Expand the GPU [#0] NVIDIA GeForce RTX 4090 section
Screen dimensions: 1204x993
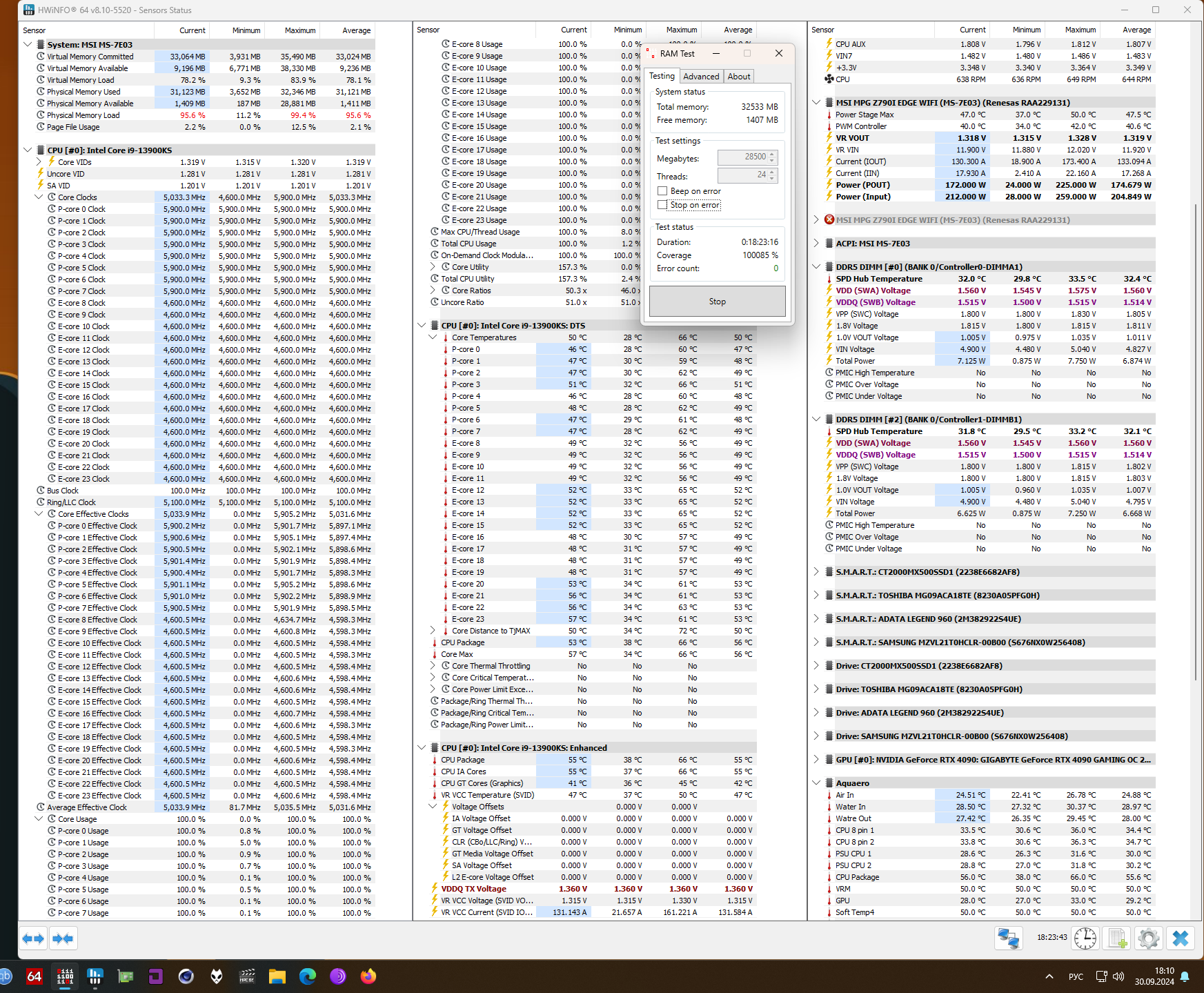pos(816,760)
